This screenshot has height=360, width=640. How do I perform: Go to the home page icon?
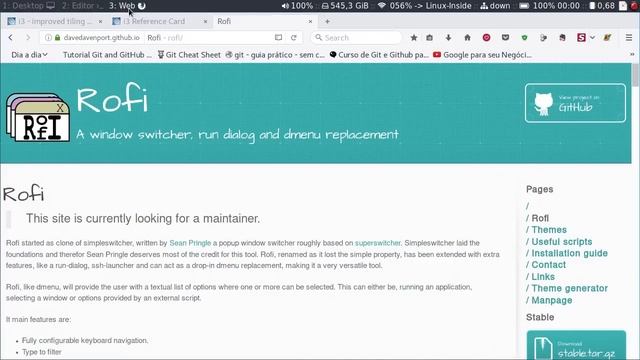467,38
